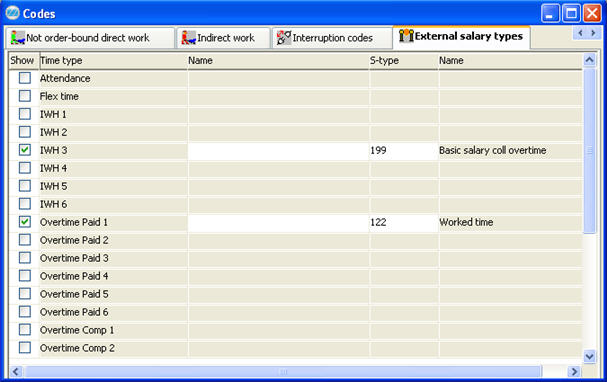Click the vertical scrollbar down arrow
The image size is (607, 382).
(x=590, y=356)
